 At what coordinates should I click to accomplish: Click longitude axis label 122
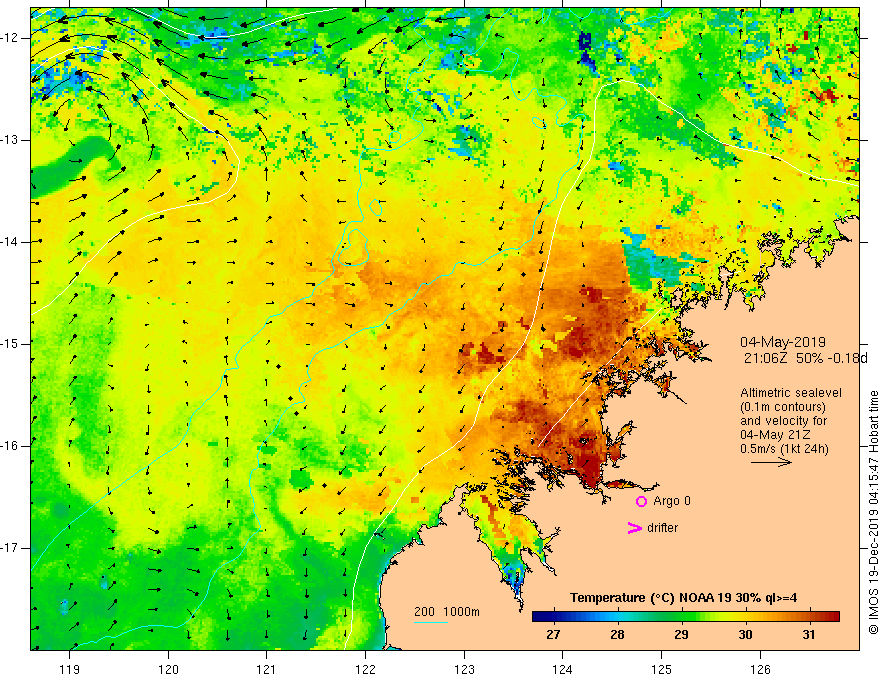(x=365, y=669)
